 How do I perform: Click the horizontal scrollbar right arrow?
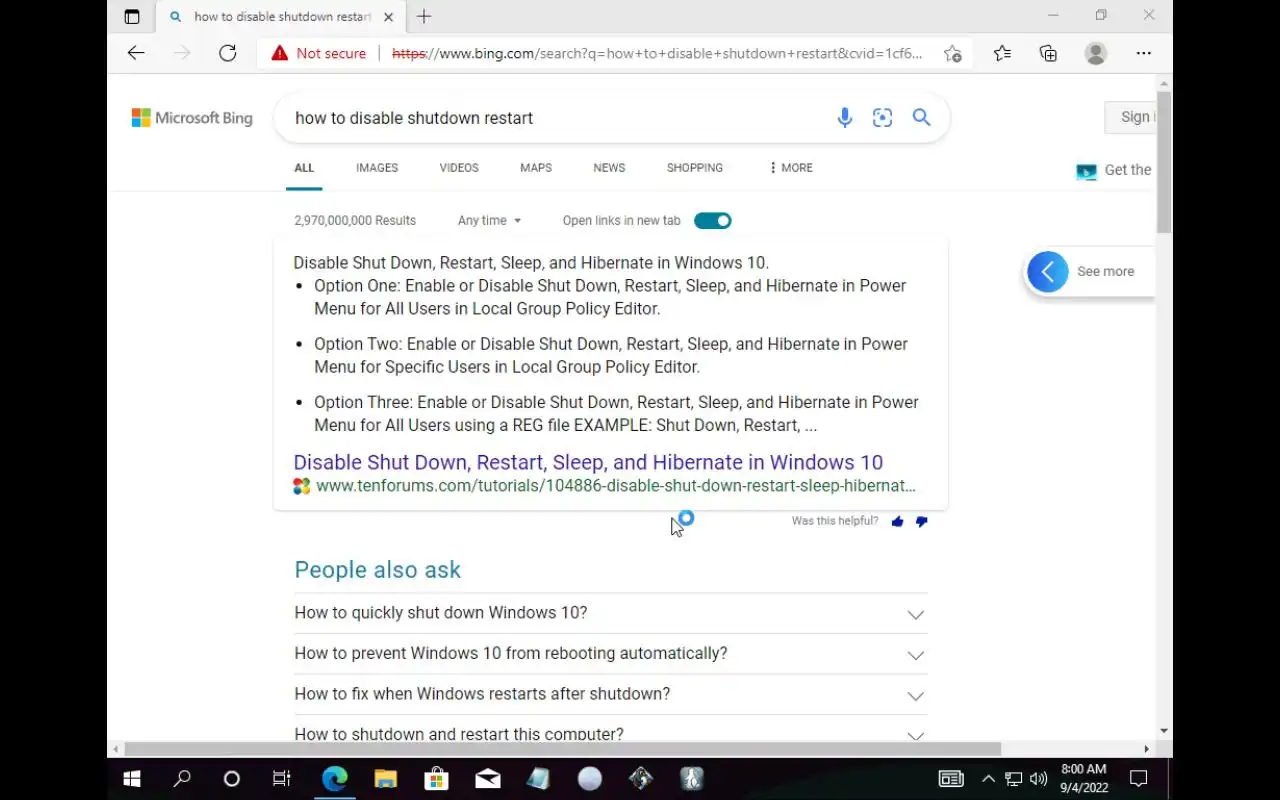coord(1146,748)
